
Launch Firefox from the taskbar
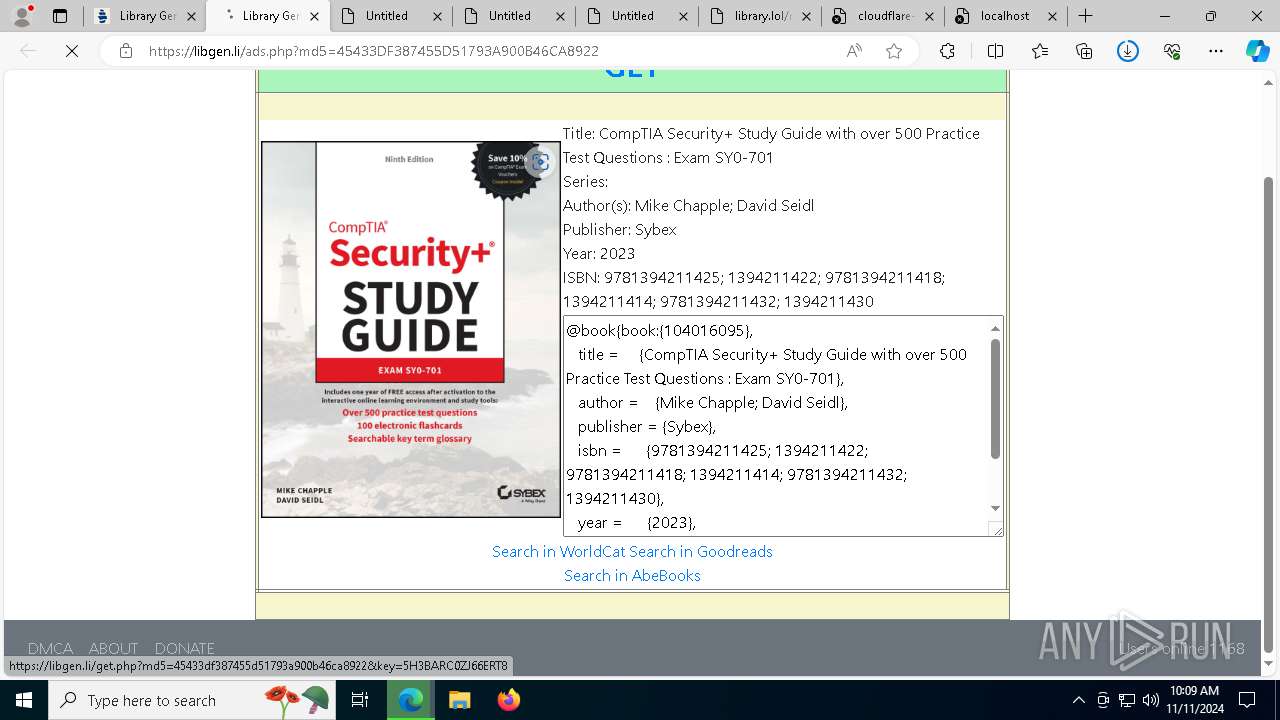coord(508,700)
